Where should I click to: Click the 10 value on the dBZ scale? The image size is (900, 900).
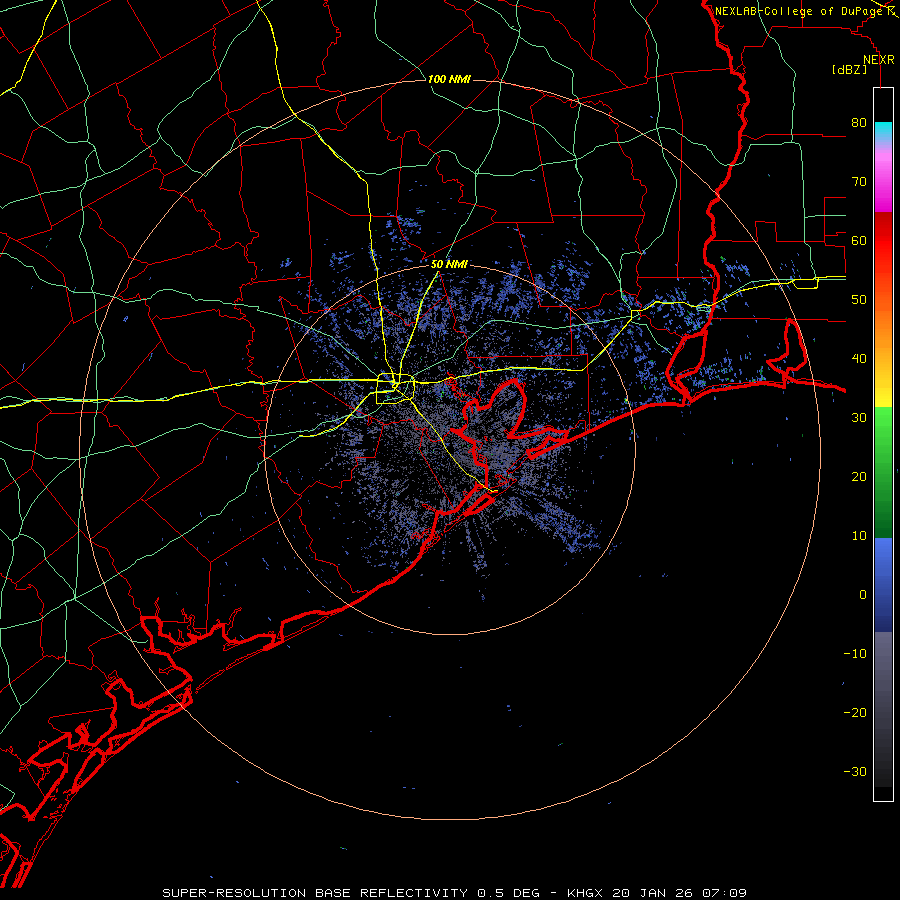pyautogui.click(x=859, y=536)
